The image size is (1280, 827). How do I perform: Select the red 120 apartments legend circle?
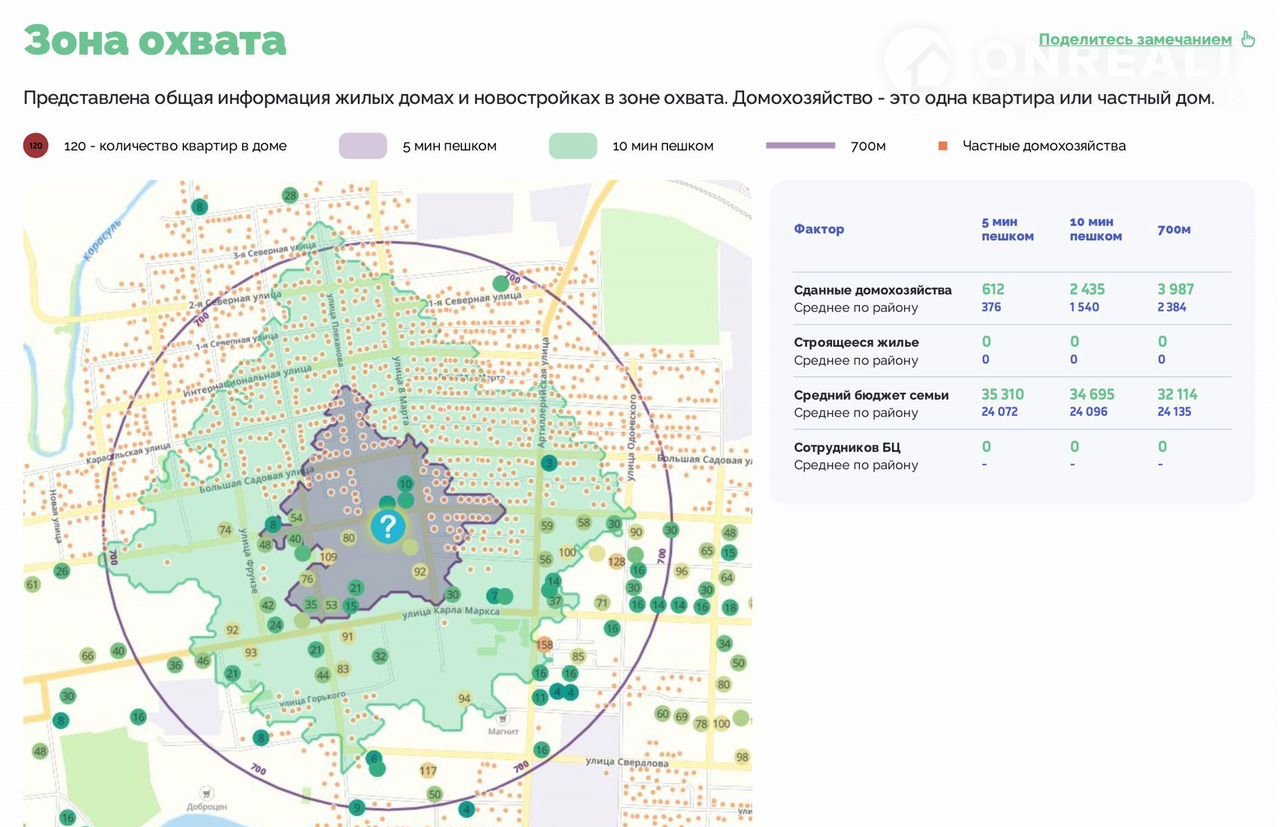(x=36, y=146)
